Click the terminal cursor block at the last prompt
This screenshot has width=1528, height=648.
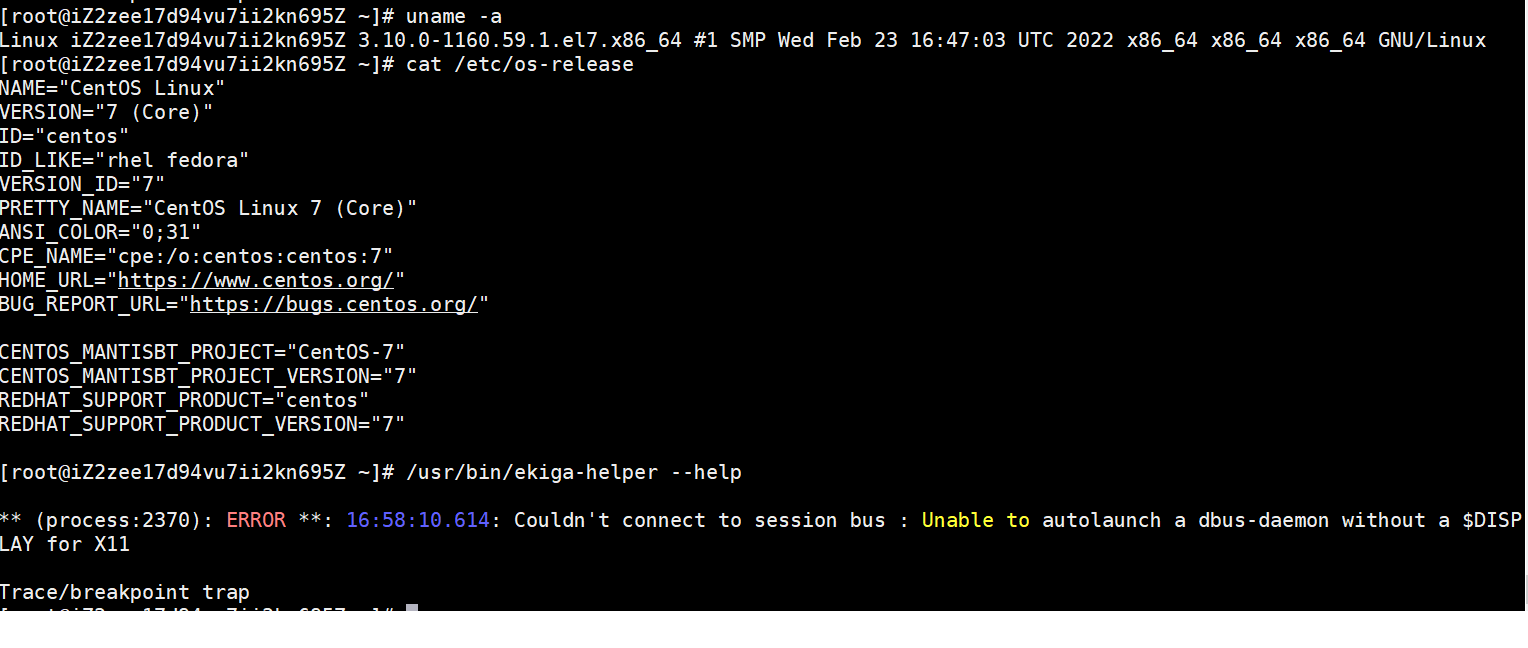411,606
